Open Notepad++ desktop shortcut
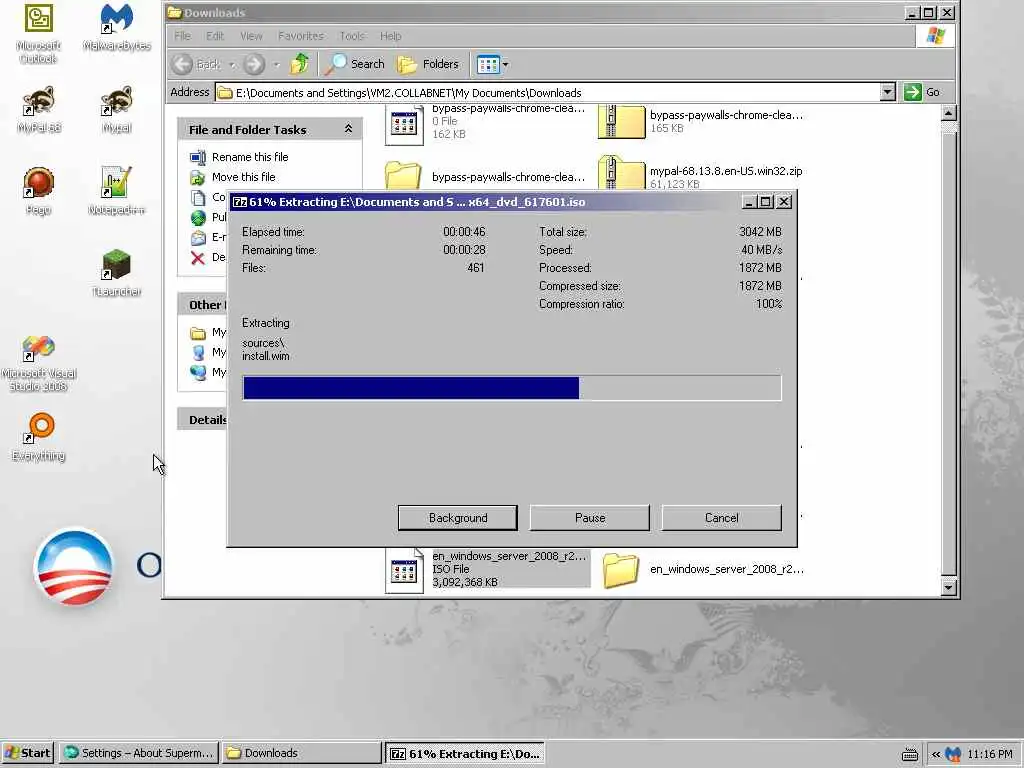 coord(117,191)
